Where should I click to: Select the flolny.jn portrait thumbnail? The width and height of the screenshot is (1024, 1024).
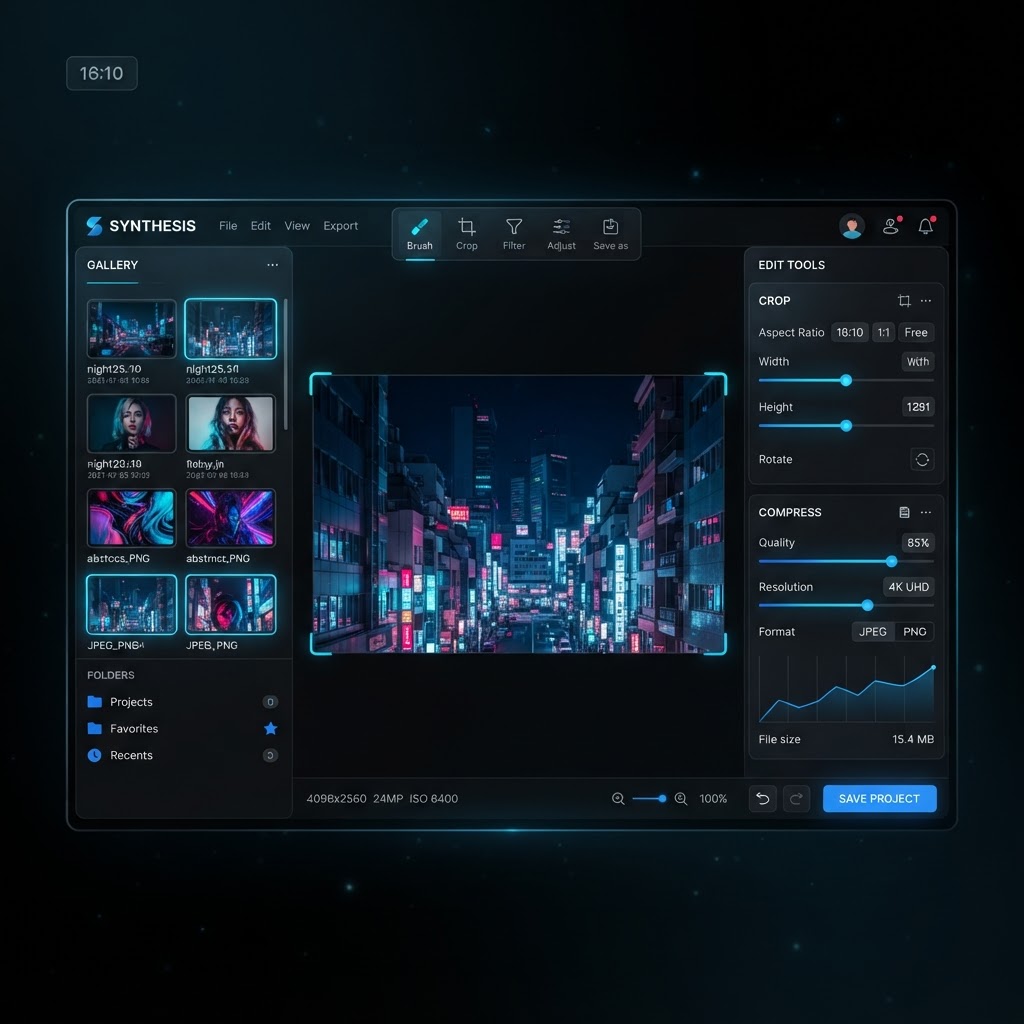[231, 423]
